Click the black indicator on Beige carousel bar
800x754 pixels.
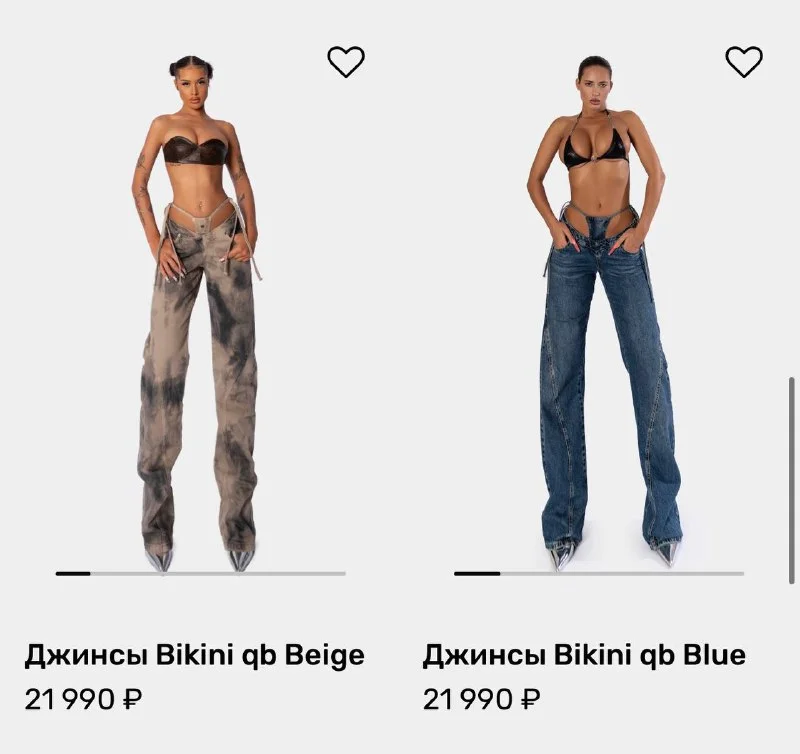tap(73, 574)
